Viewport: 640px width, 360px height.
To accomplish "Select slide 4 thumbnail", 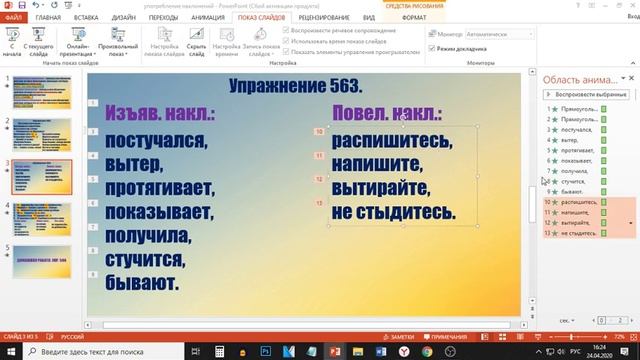I will pyautogui.click(x=42, y=219).
